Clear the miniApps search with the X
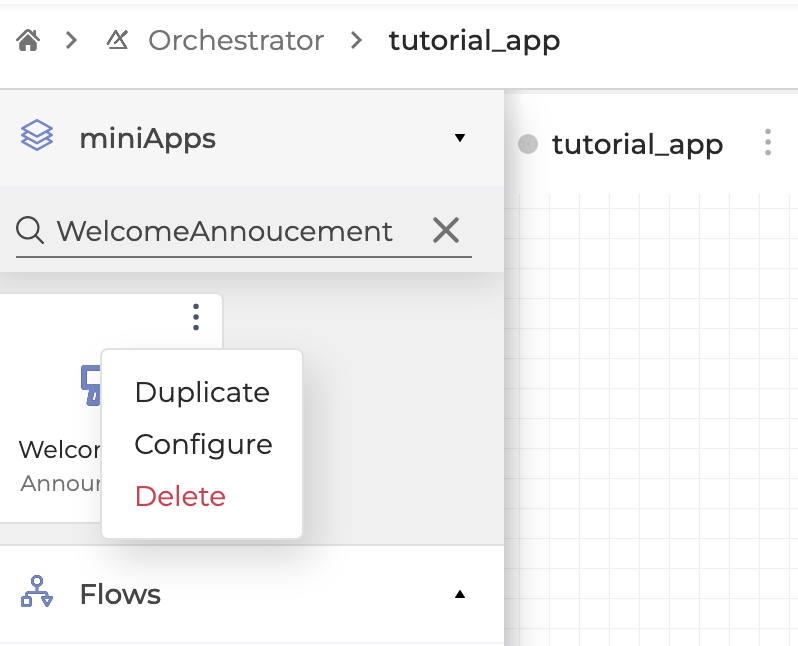This screenshot has height=646, width=798. [x=445, y=231]
